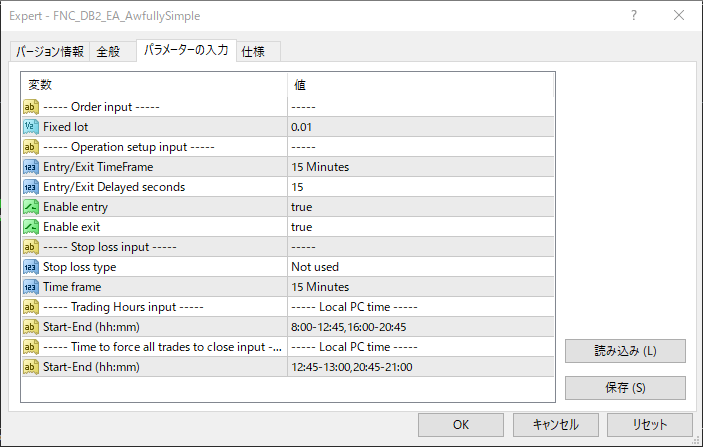The width and height of the screenshot is (703, 447).
Task: Click the Enable entry boolean icon
Action: pyautogui.click(x=30, y=207)
